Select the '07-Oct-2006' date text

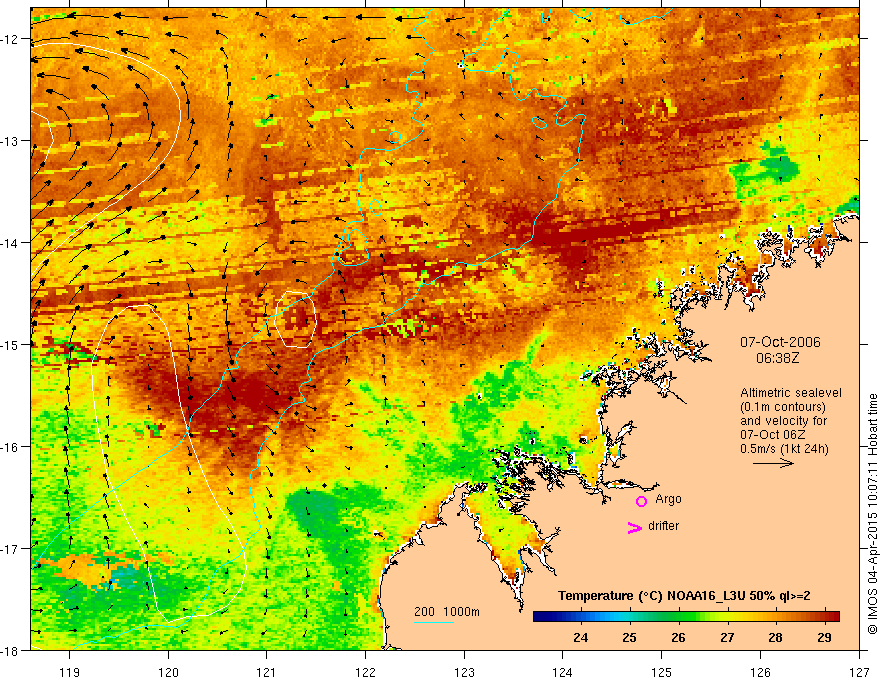[780, 342]
